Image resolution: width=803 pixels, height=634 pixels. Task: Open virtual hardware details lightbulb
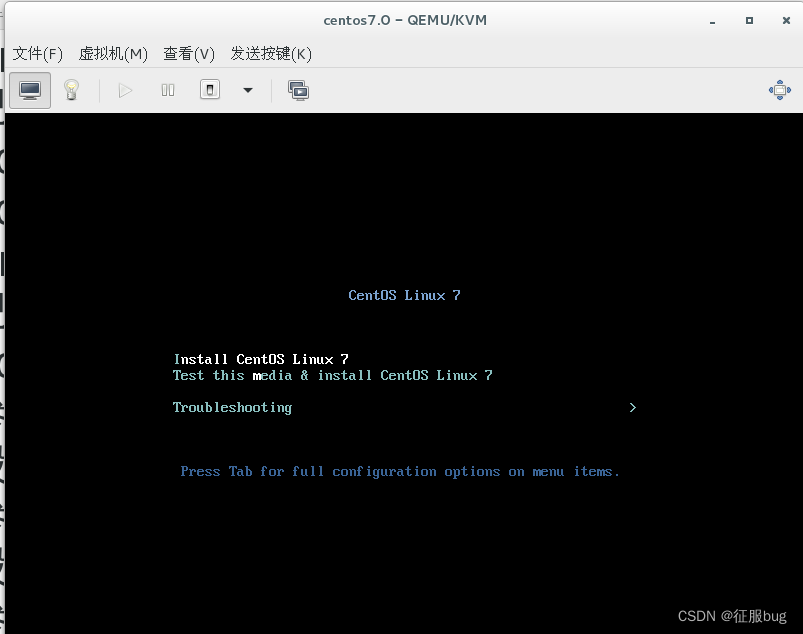[71, 91]
